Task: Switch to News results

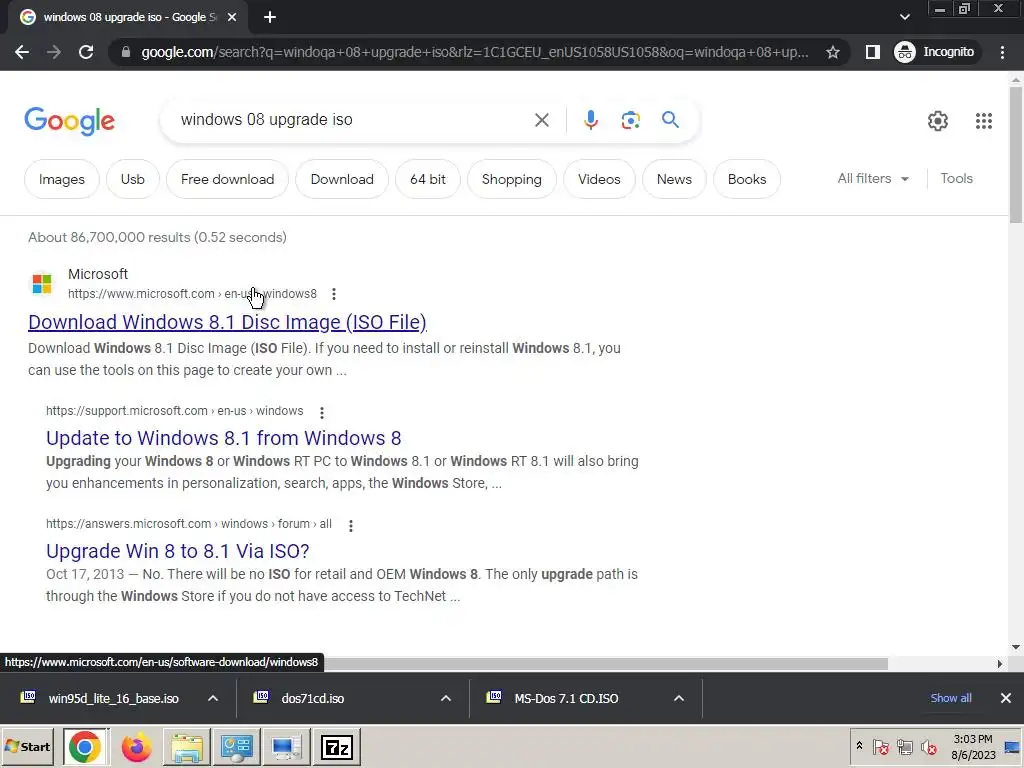Action: [x=674, y=179]
